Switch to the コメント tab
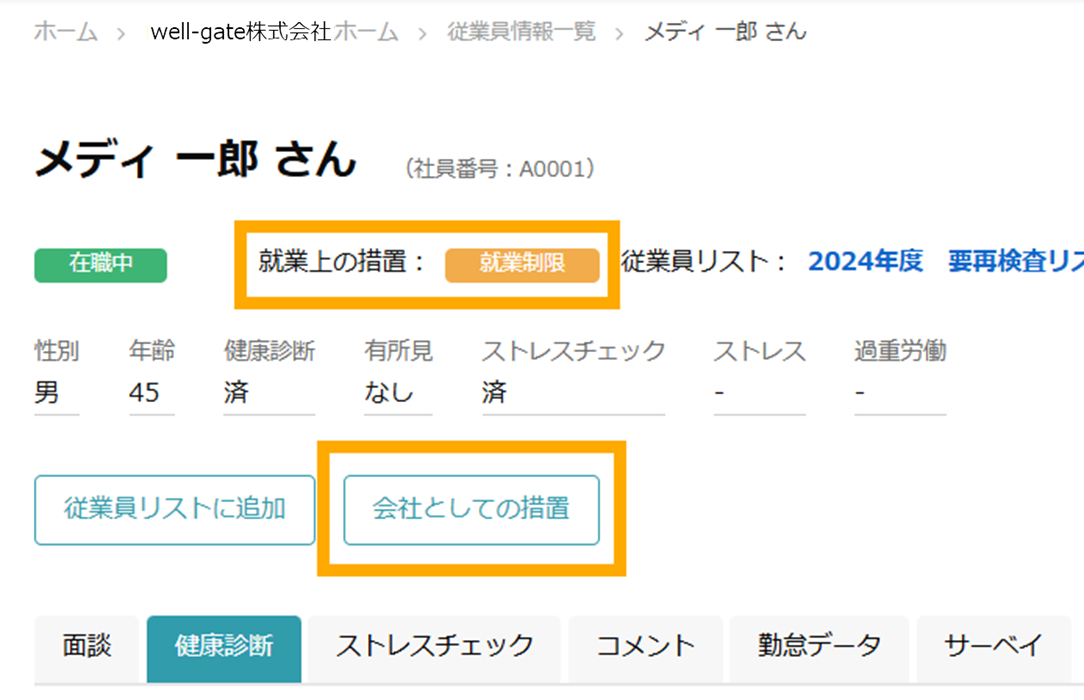 (x=646, y=648)
